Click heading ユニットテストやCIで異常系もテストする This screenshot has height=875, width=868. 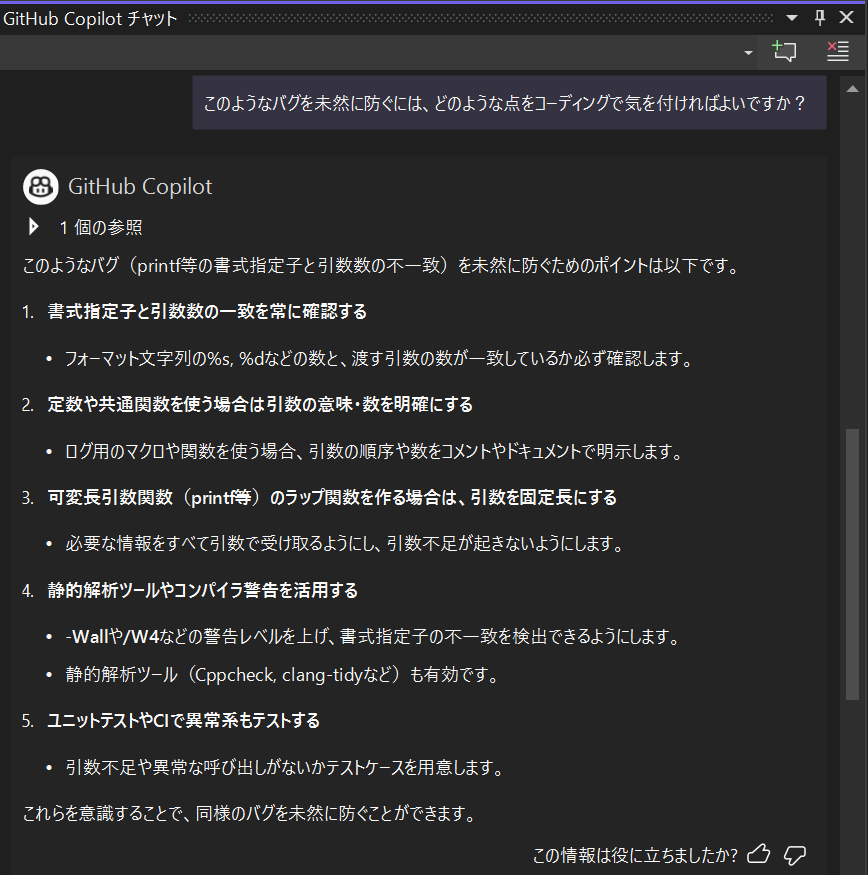point(184,720)
